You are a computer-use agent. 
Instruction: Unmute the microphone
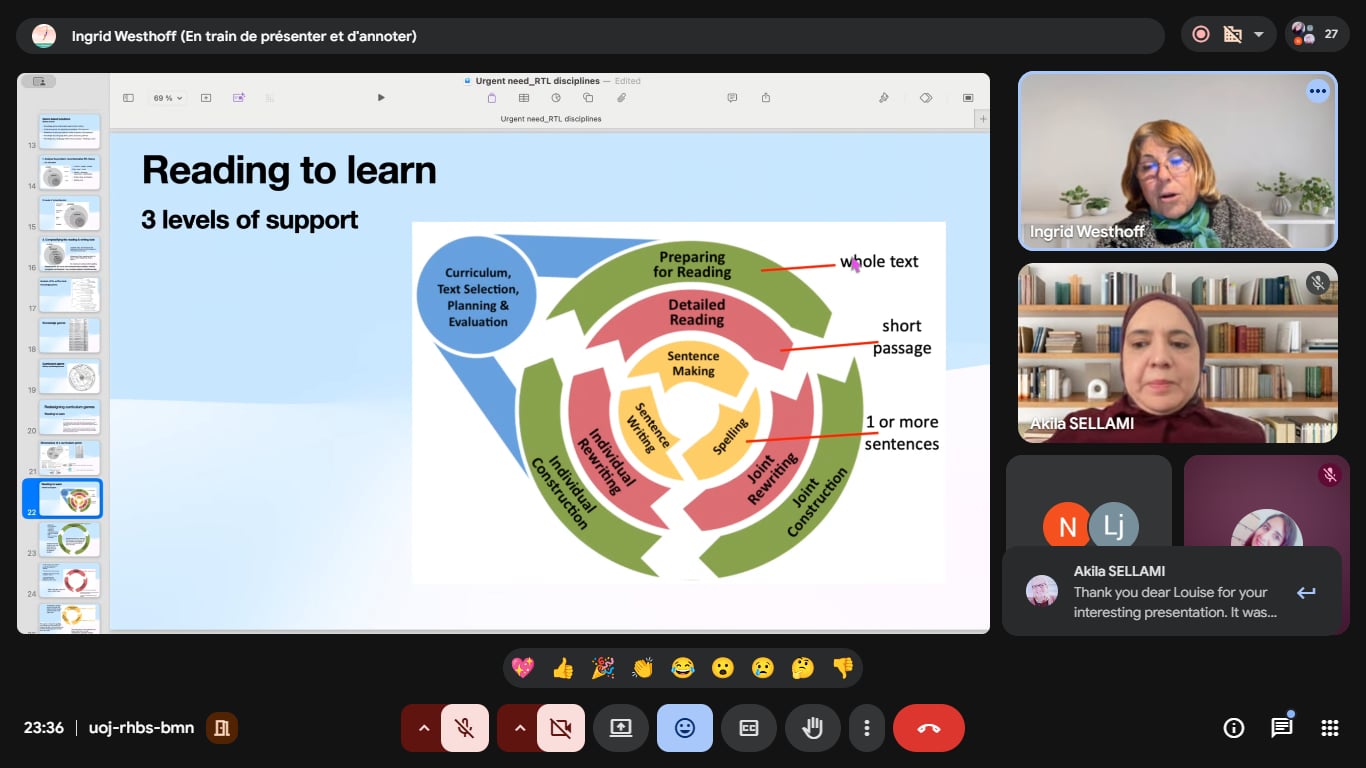[464, 728]
